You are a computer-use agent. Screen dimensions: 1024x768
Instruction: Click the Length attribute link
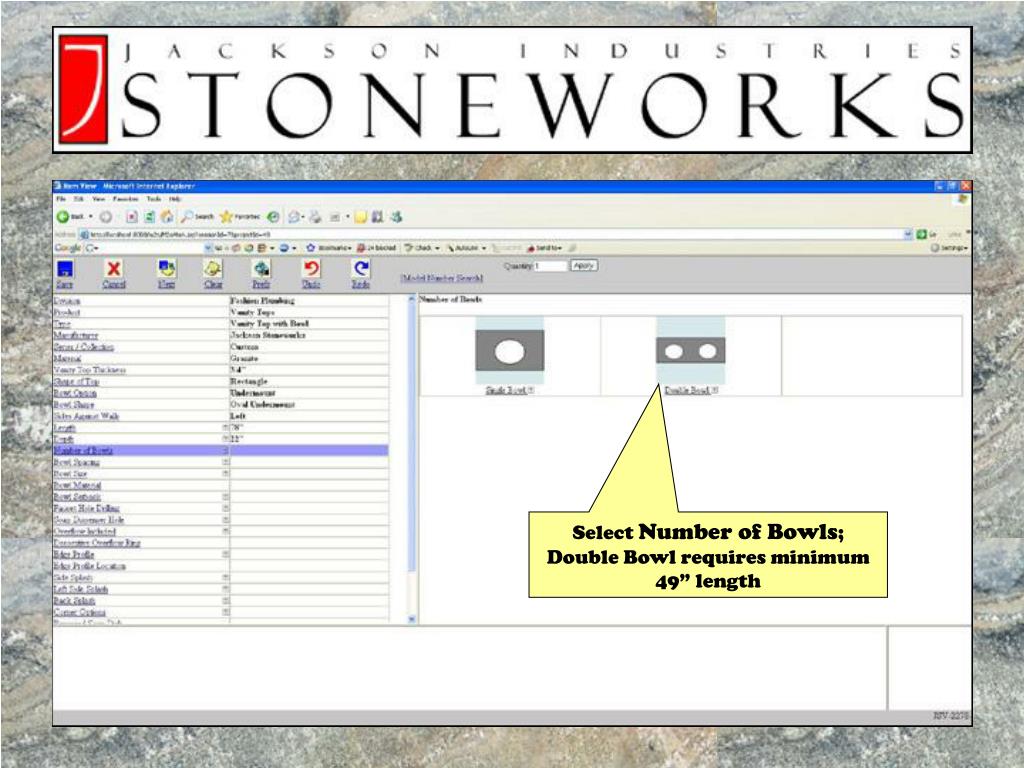65,428
